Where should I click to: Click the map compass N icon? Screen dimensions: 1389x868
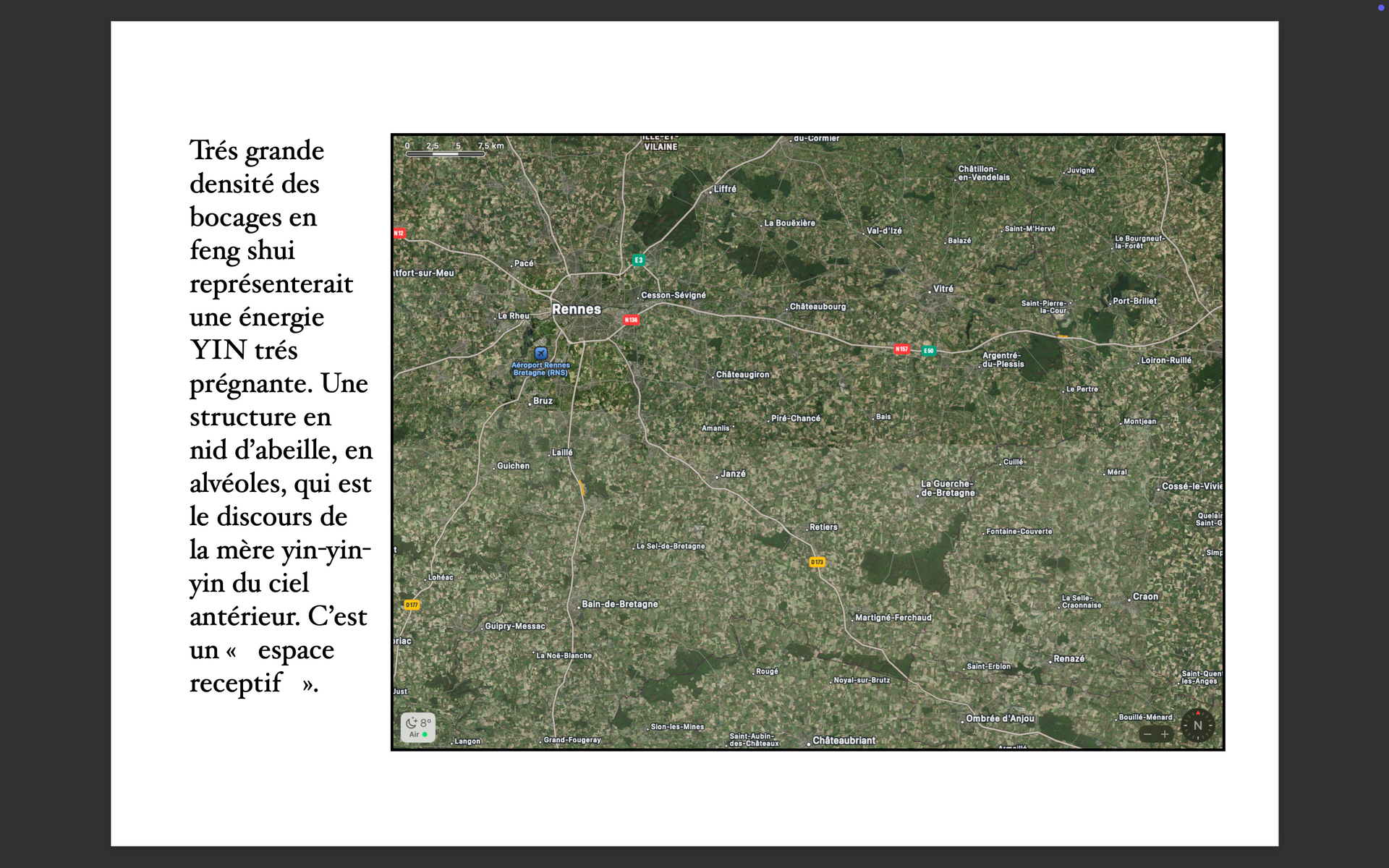(1197, 725)
